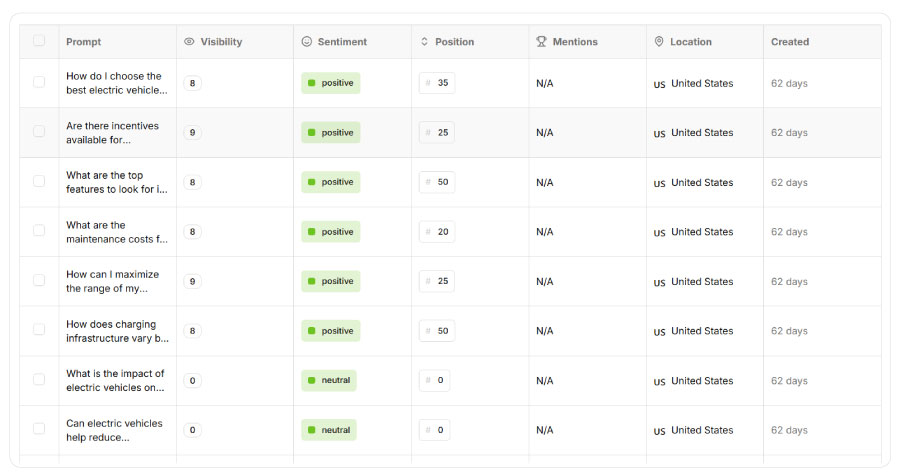Click the hash icon in position 35 badge
Viewport: 900px width, 475px height.
[x=428, y=83]
